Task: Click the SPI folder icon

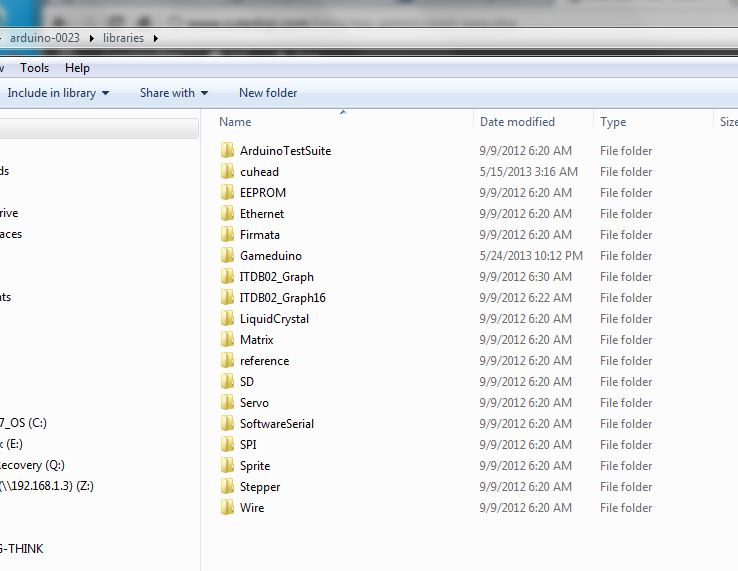Action: point(227,444)
